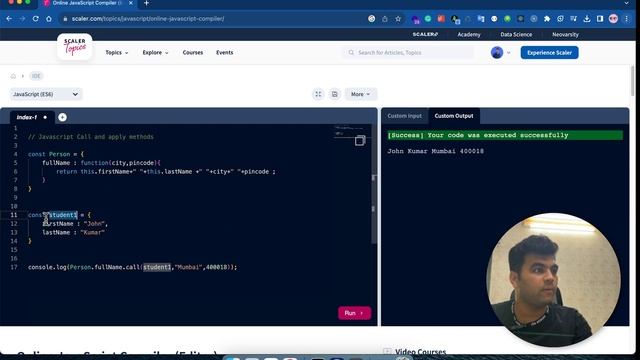Click the Video Courses icon

coord(387,351)
